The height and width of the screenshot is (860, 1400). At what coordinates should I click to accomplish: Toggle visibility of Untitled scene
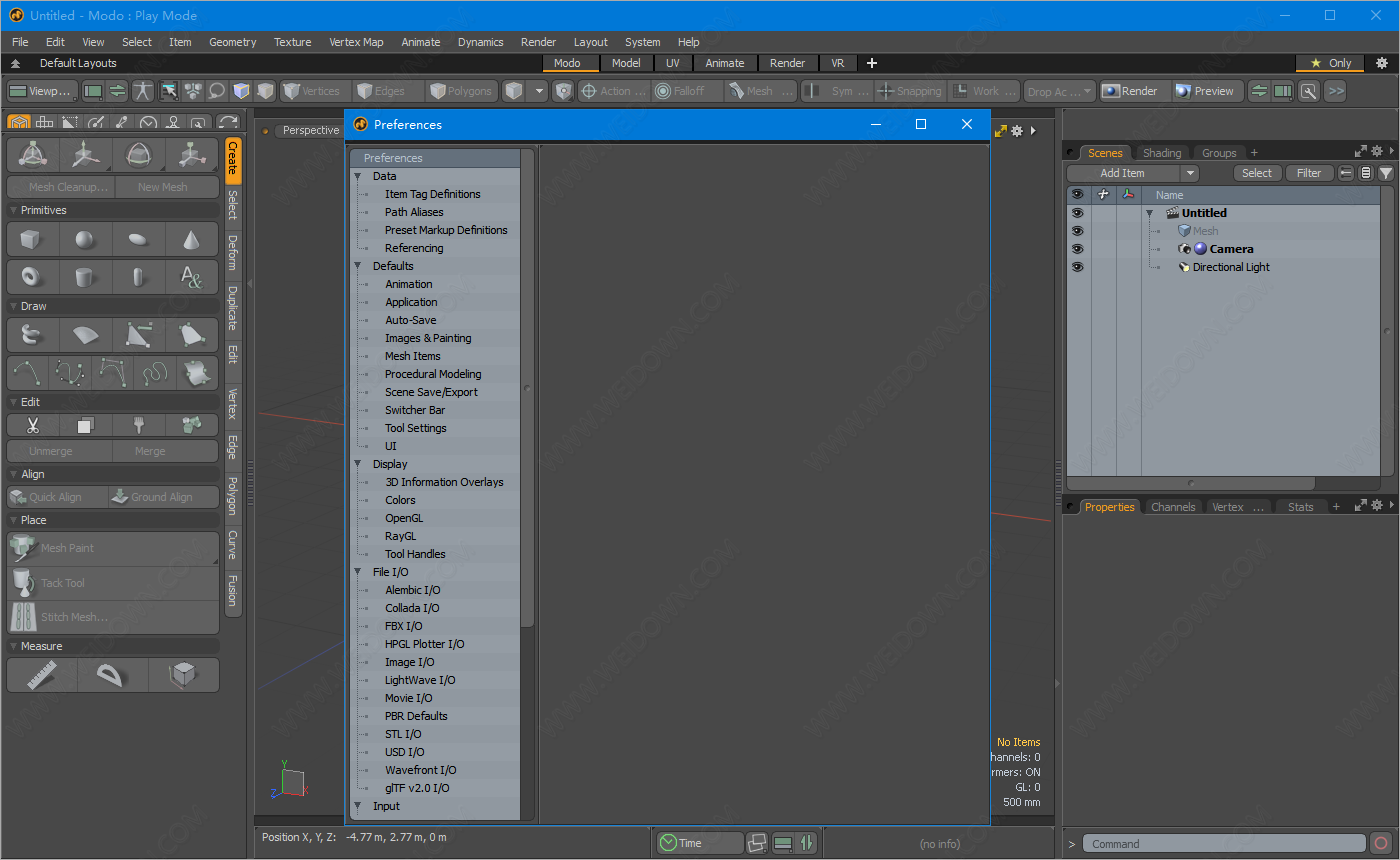point(1078,213)
